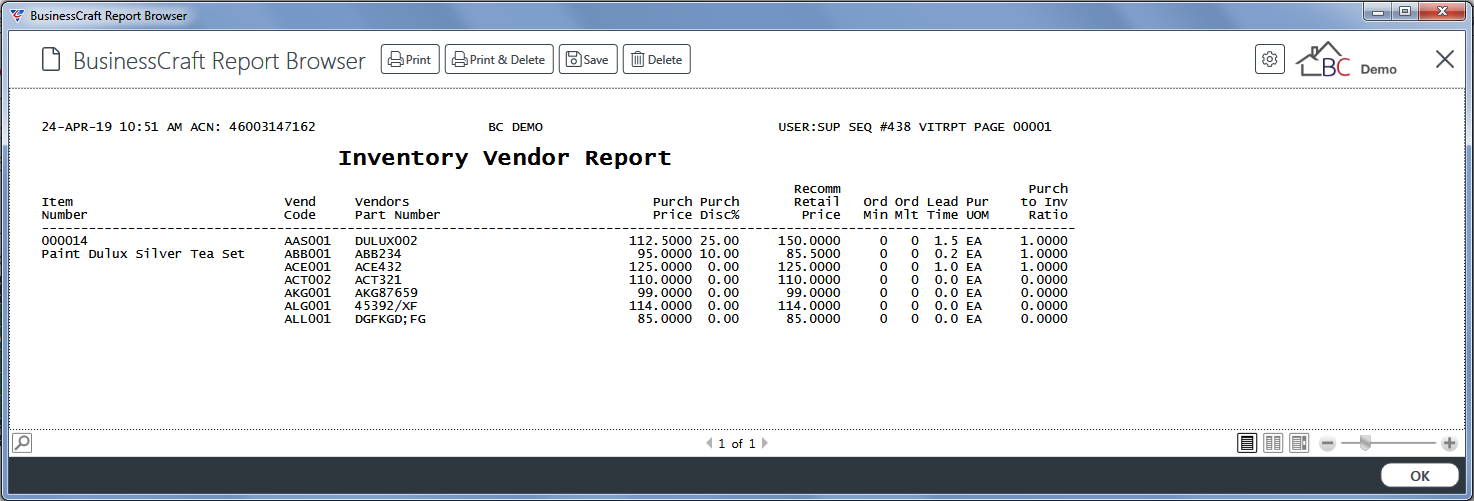Switch to two-page view
Image resolution: width=1474 pixels, height=501 pixels.
point(1273,443)
